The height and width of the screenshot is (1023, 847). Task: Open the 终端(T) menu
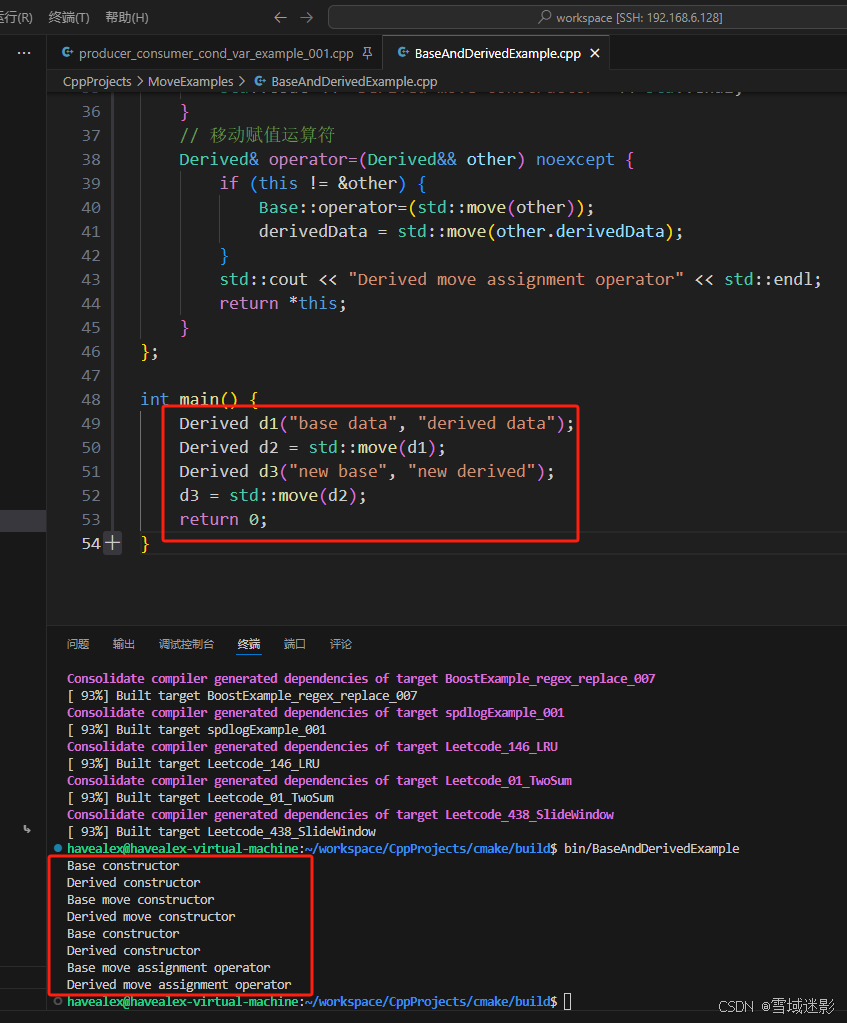coord(67,17)
